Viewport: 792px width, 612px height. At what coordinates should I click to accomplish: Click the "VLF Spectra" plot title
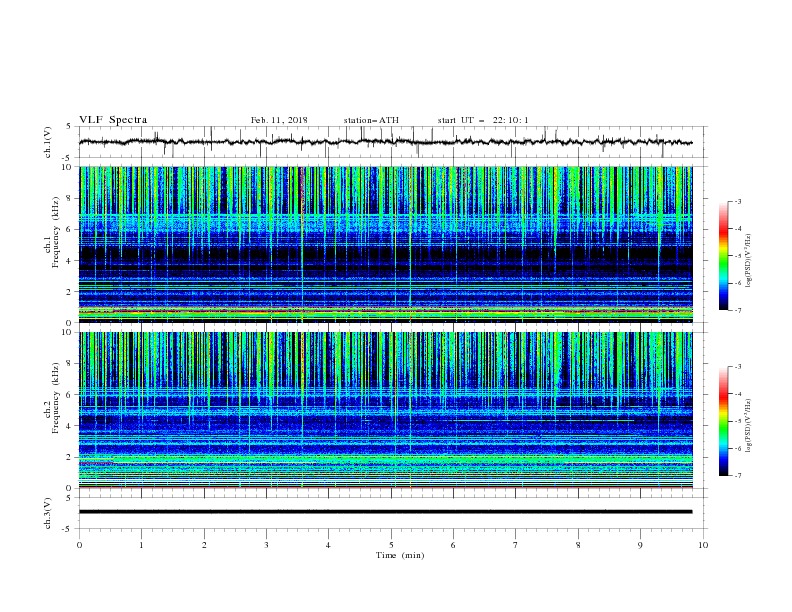tap(113, 120)
